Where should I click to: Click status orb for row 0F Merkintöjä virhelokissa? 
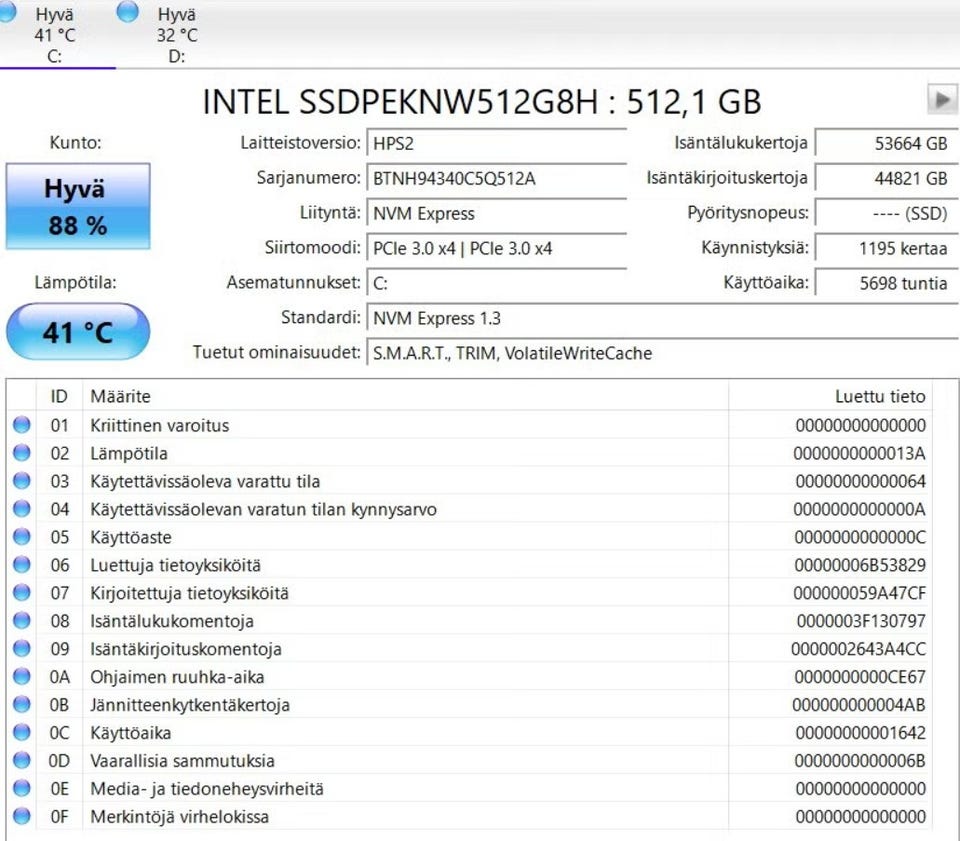click(x=21, y=817)
